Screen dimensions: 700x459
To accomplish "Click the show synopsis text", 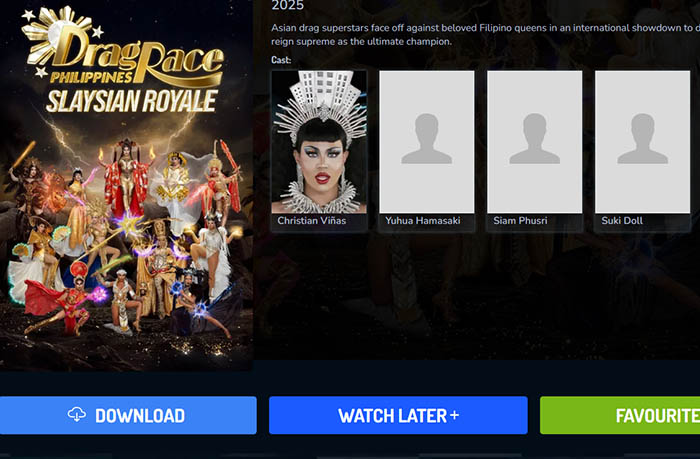I will coord(485,34).
